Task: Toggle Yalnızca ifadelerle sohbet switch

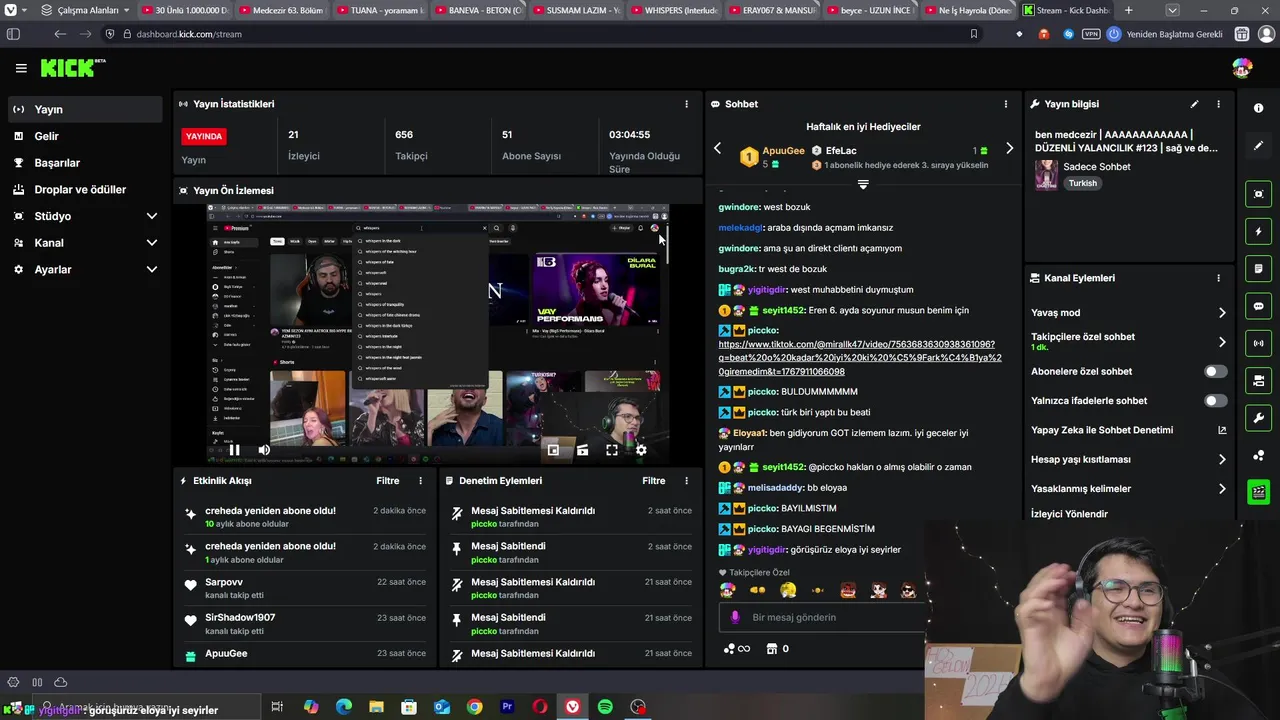Action: click(1215, 401)
